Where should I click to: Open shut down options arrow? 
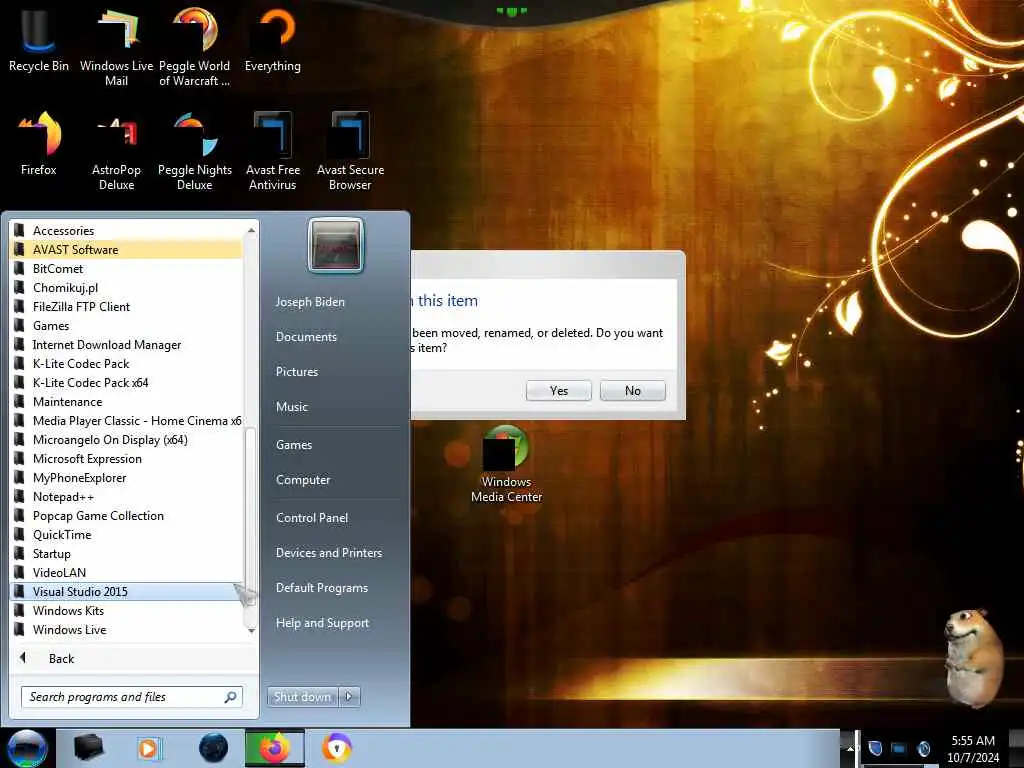tap(349, 697)
